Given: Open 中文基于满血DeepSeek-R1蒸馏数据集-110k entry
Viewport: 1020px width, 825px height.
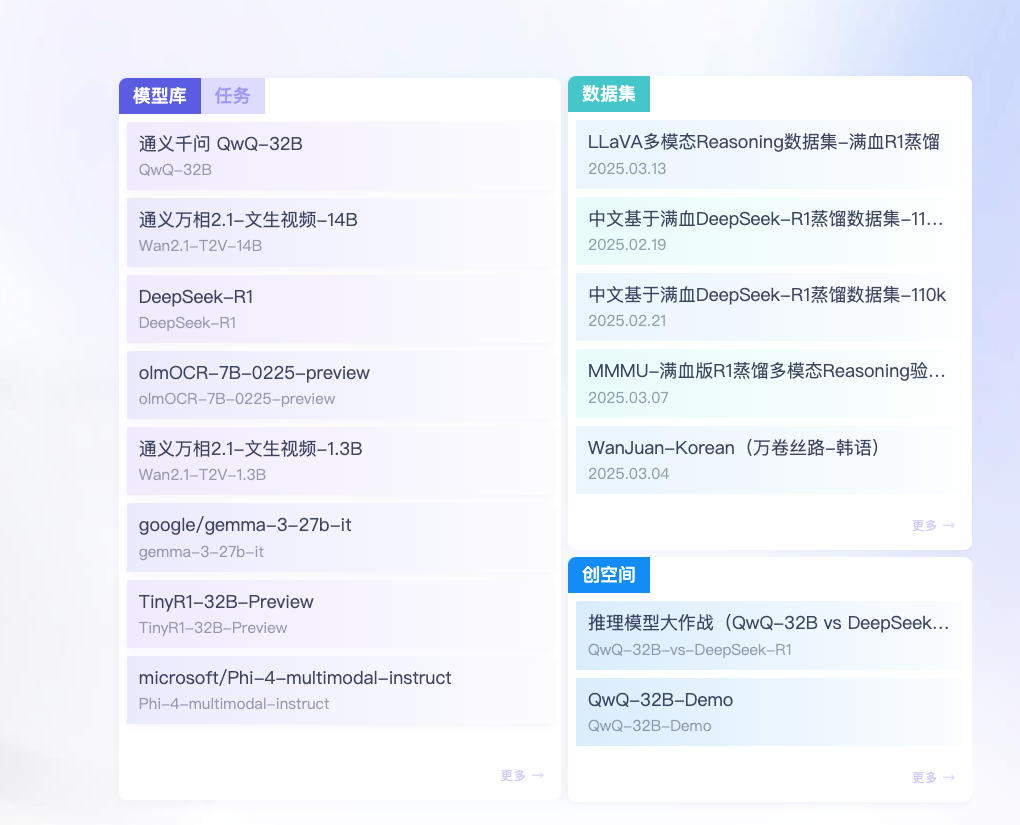Looking at the screenshot, I should pos(769,307).
